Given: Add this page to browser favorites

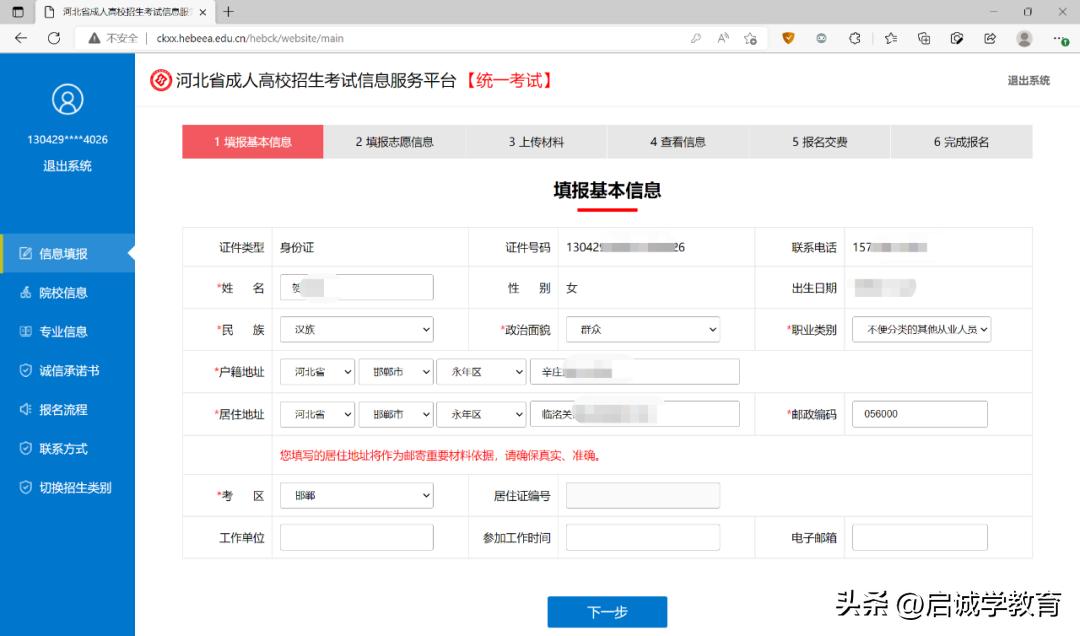Looking at the screenshot, I should (x=749, y=37).
